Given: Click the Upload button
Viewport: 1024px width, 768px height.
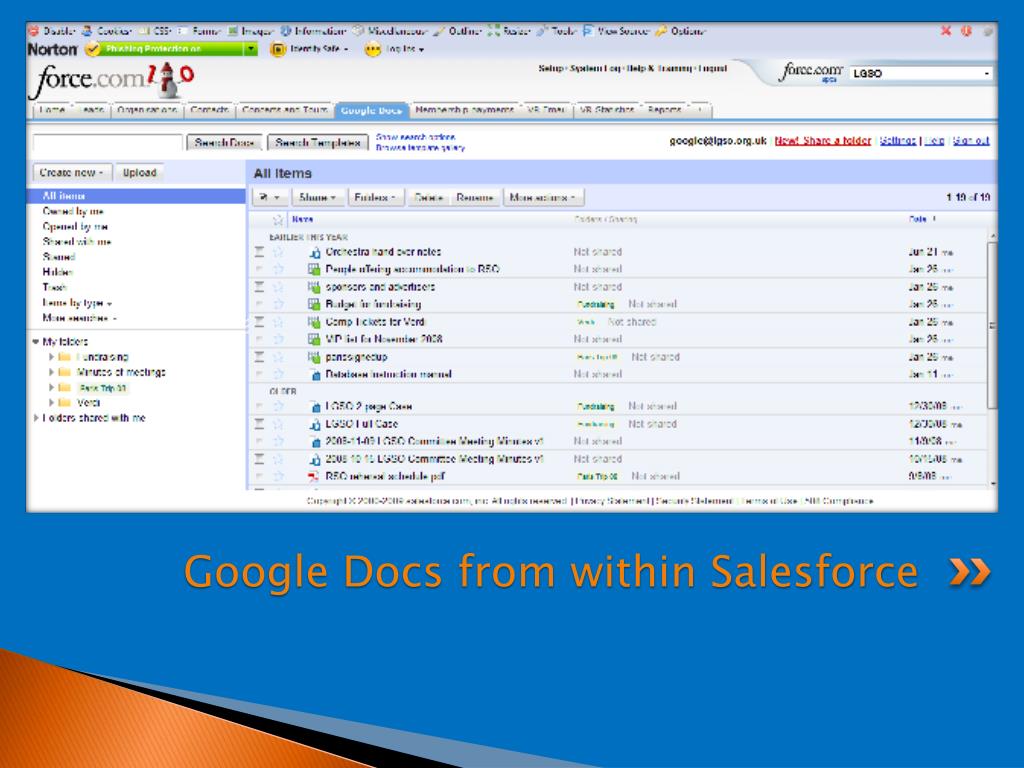Looking at the screenshot, I should pyautogui.click(x=140, y=172).
